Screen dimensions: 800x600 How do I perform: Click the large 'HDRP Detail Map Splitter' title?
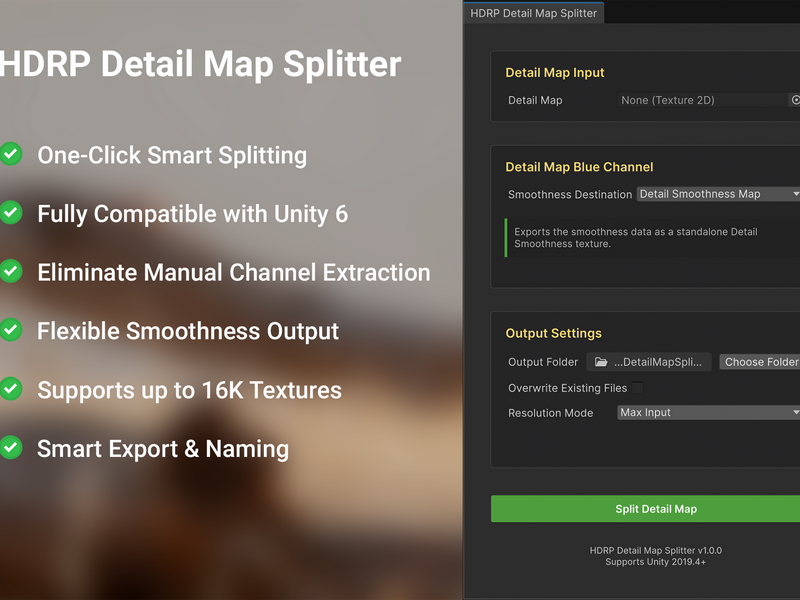coord(201,65)
